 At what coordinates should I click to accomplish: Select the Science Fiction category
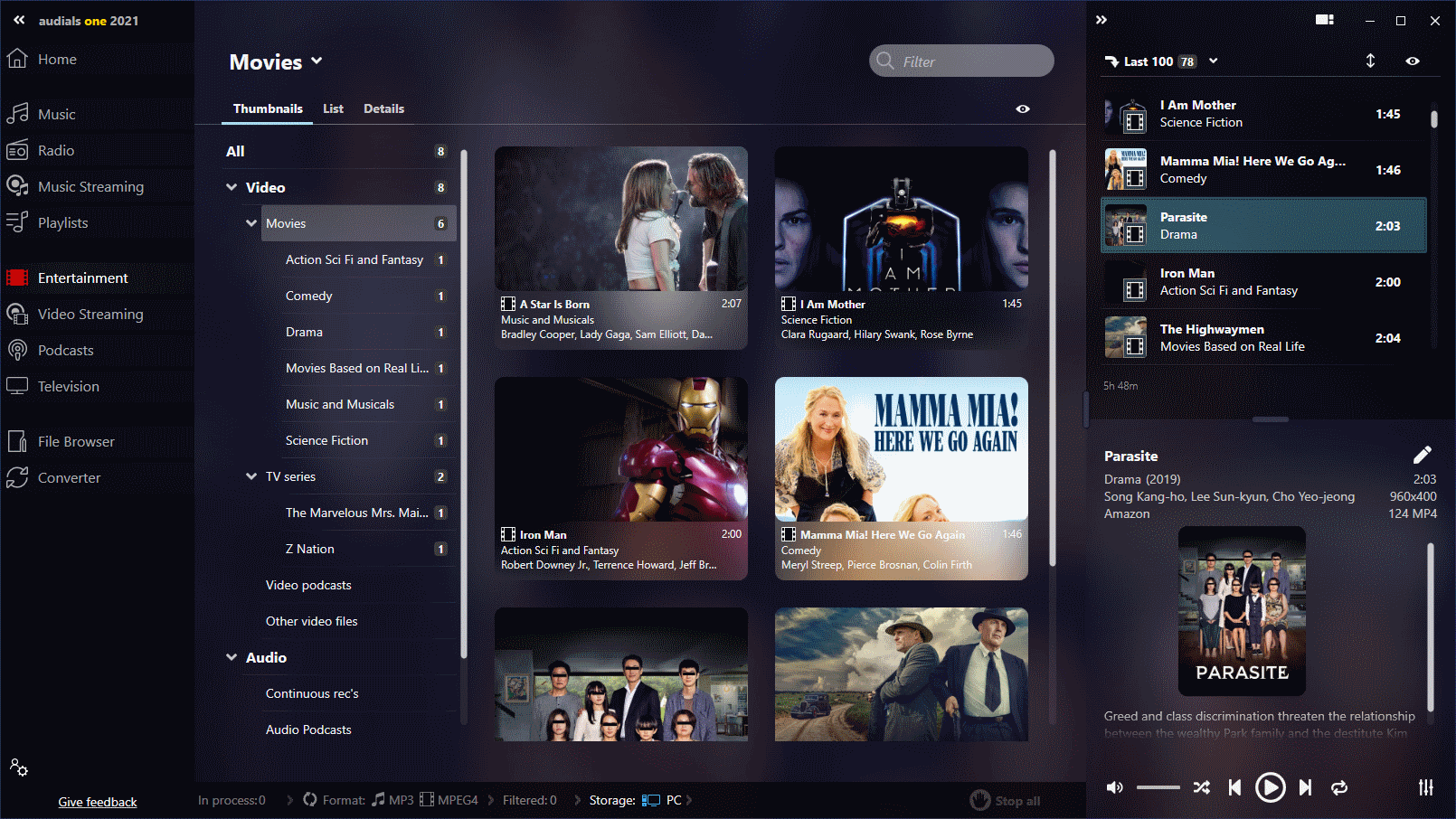368,440
